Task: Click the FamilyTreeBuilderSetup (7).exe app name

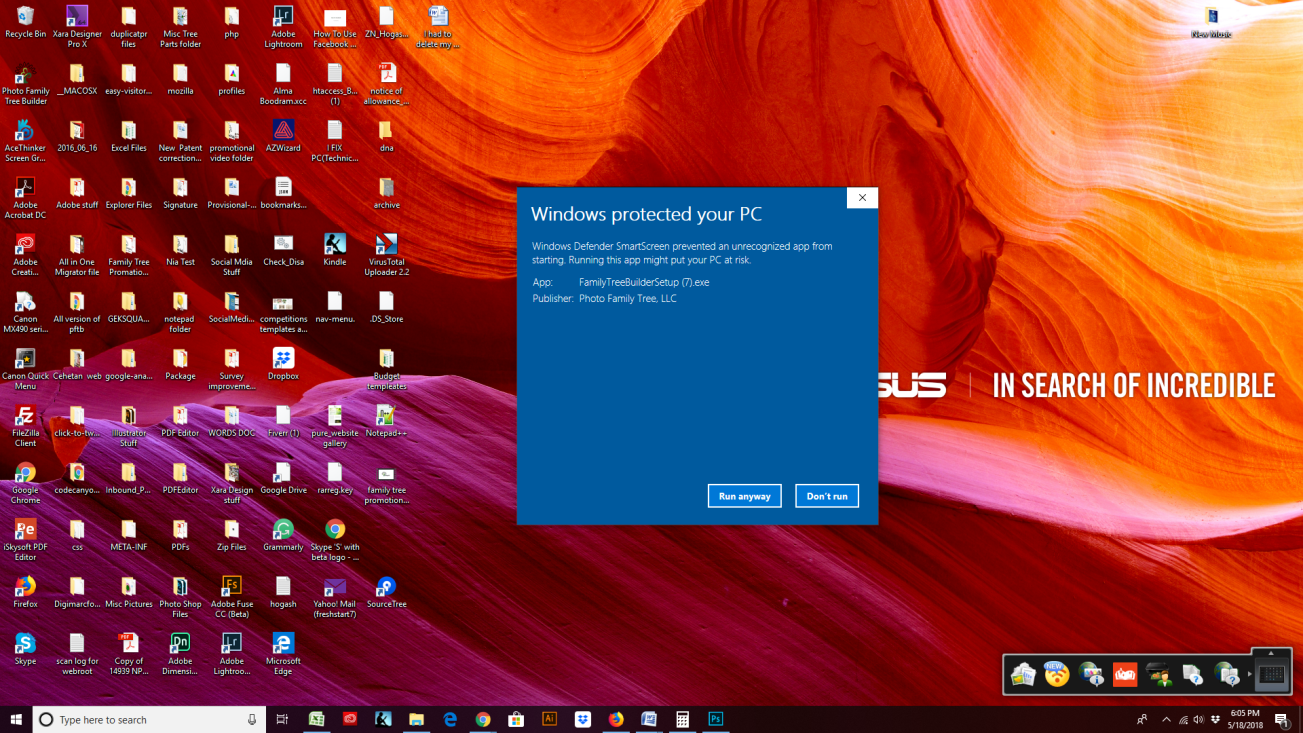Action: (x=644, y=282)
